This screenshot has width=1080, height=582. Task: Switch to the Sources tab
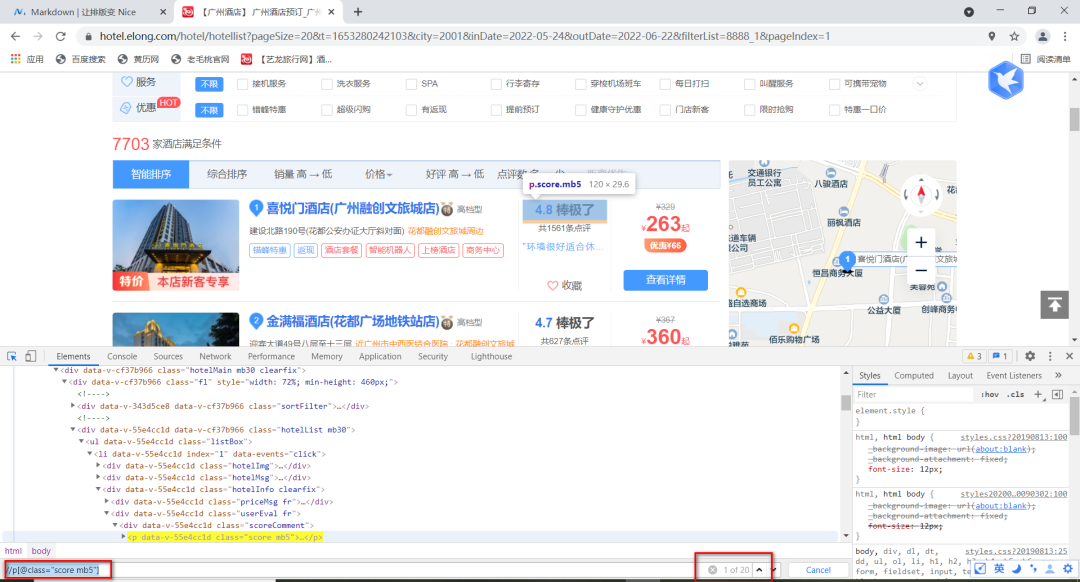coord(168,356)
